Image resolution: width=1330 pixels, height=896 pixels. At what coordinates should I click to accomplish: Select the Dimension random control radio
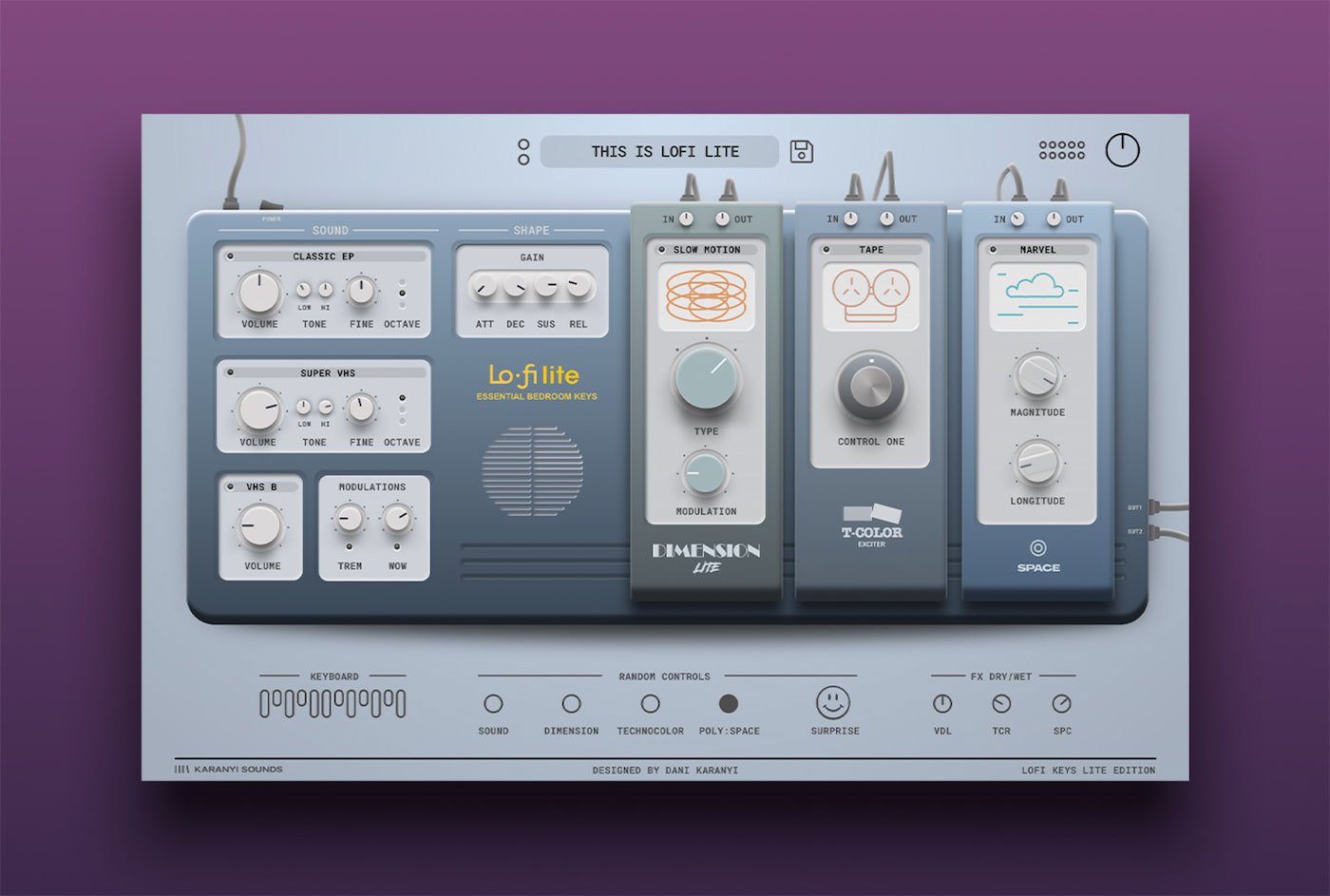[571, 704]
